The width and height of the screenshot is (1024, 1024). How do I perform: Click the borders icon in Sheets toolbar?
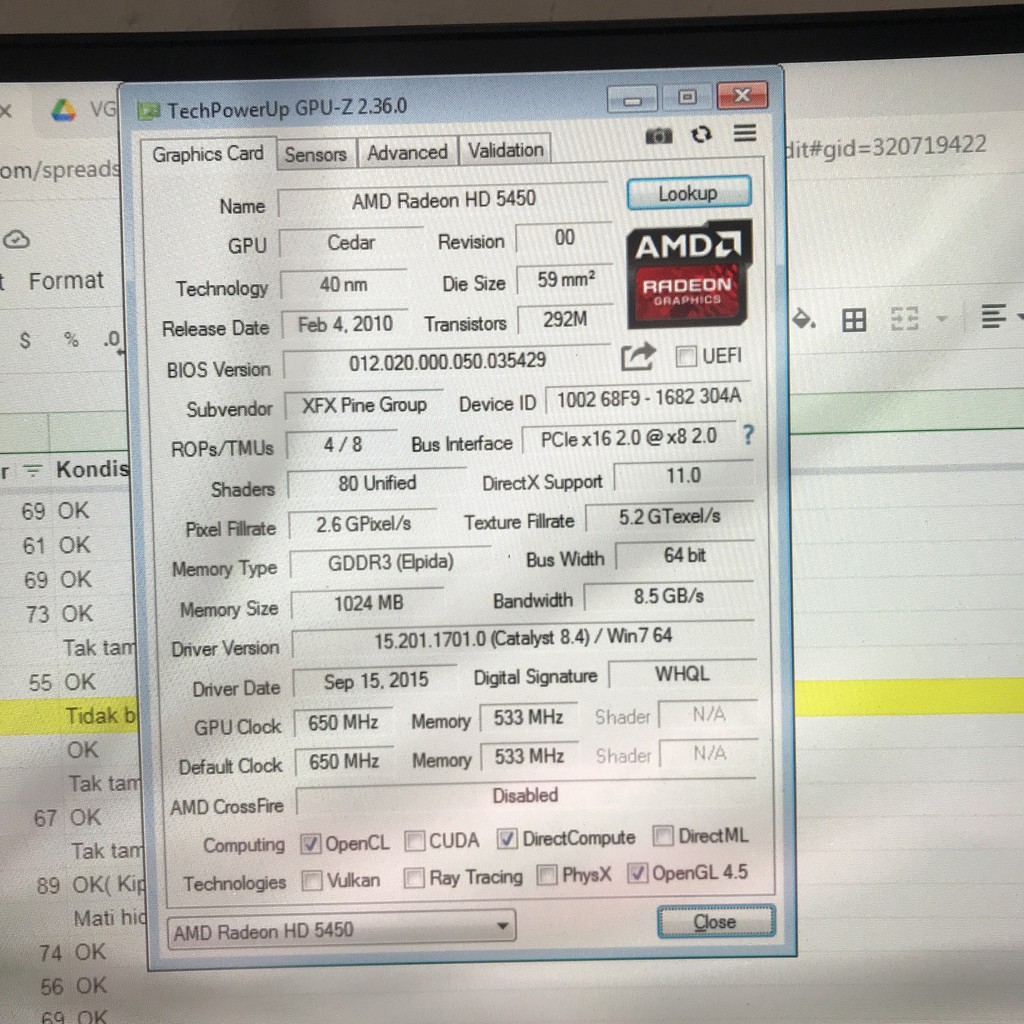854,320
